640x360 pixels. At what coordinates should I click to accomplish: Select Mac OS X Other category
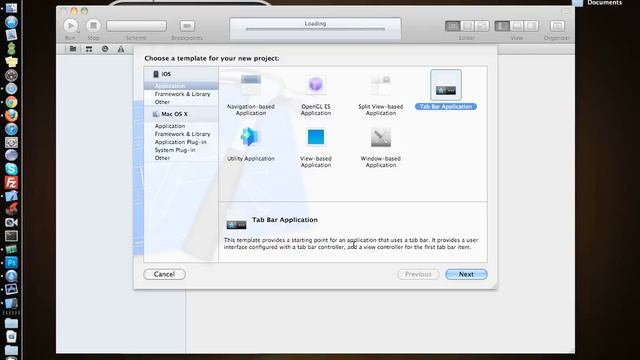point(181,158)
